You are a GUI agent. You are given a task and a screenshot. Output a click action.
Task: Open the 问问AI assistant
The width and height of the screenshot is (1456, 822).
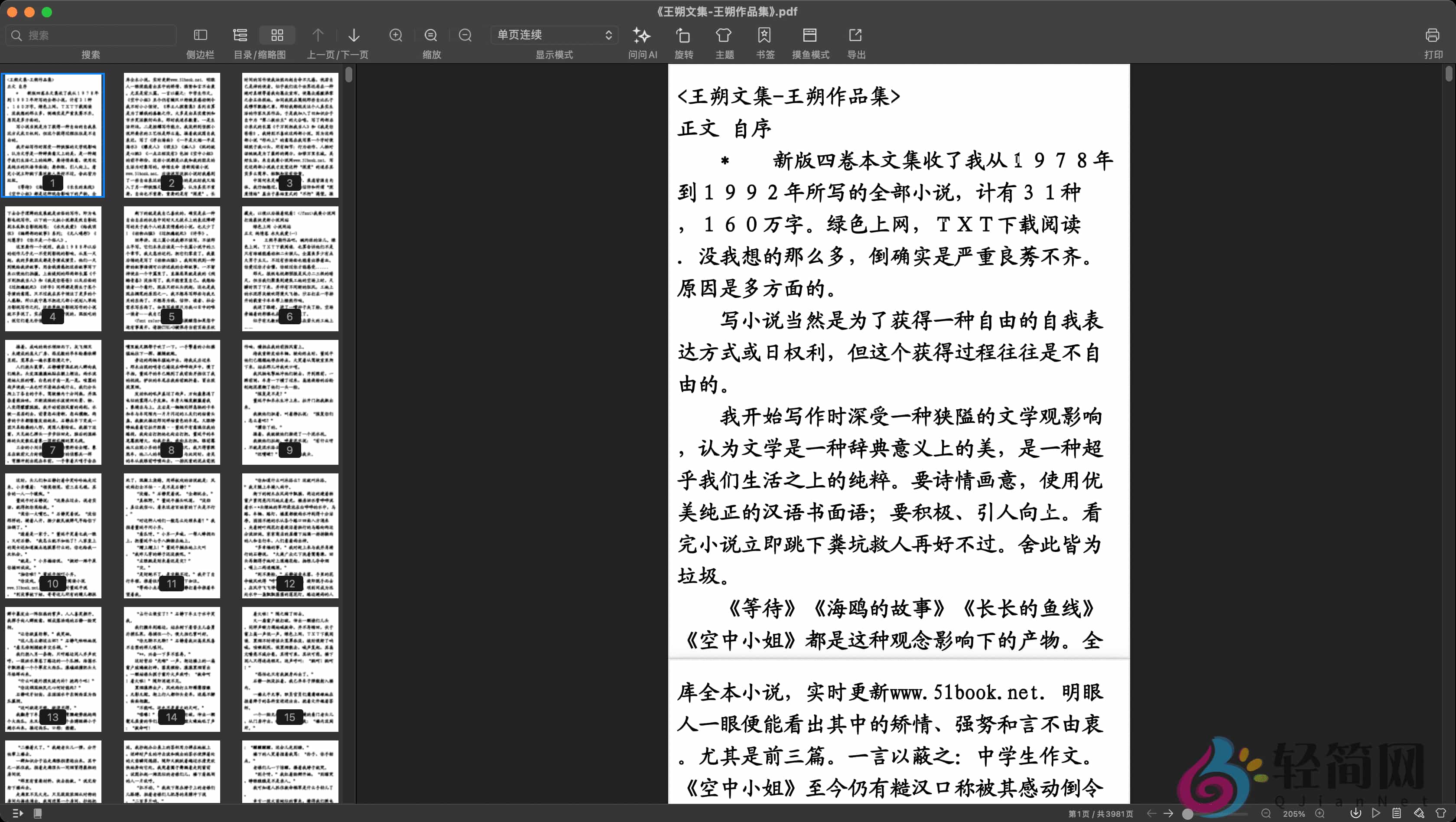(641, 35)
